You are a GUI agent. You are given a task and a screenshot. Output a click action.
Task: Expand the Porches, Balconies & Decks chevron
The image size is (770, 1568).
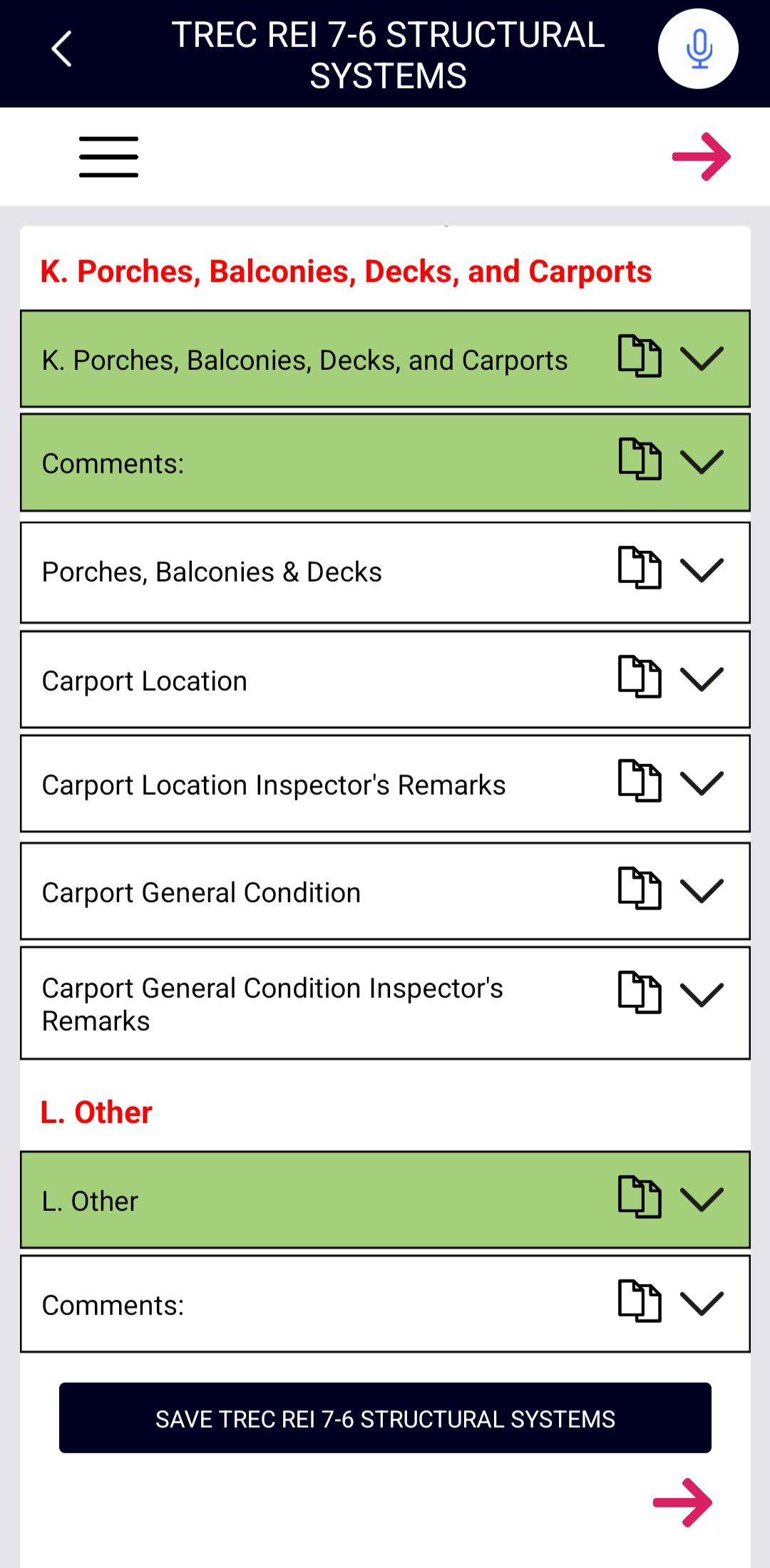702,570
